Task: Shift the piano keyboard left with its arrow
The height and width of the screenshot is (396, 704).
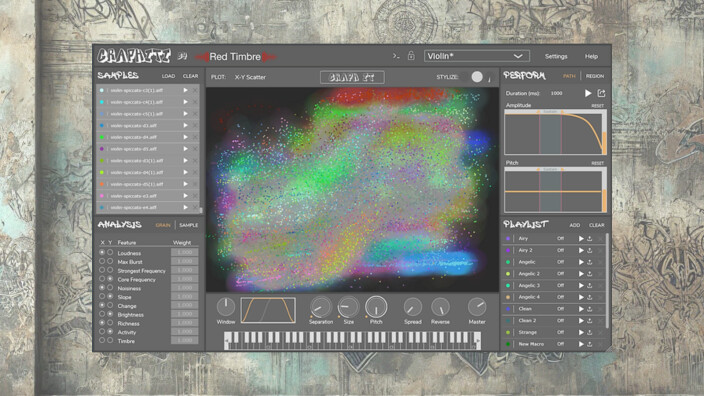Action: click(x=227, y=341)
